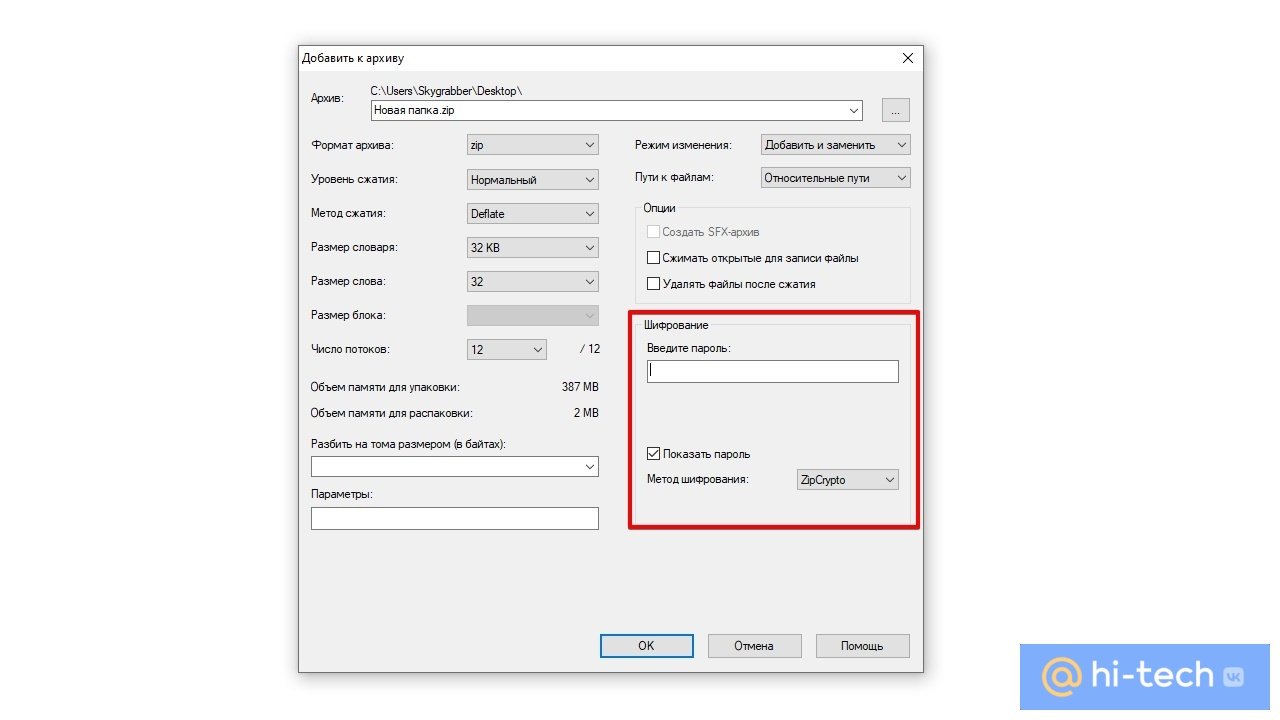This screenshot has width=1280, height=720.
Task: Click the 2 MB unpacking memory value
Action: (586, 412)
